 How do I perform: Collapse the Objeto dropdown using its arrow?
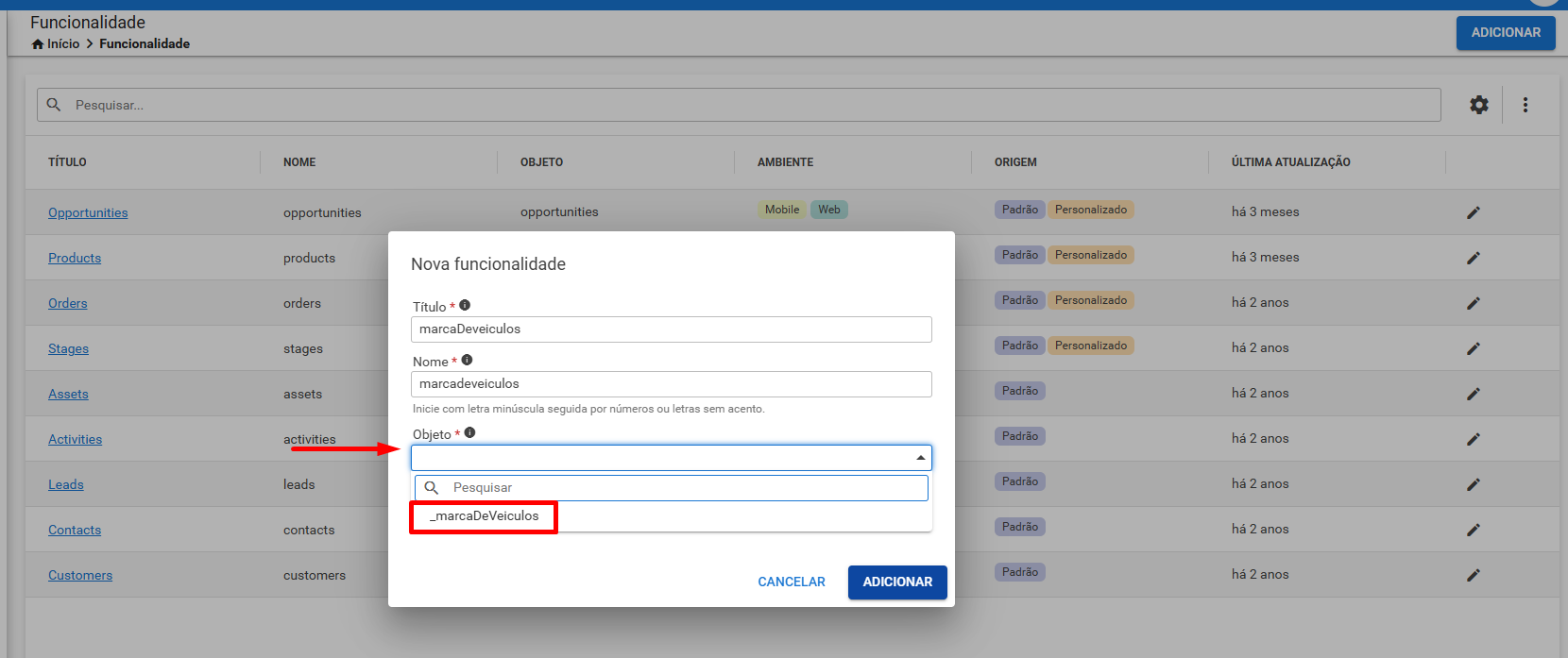[x=920, y=458]
